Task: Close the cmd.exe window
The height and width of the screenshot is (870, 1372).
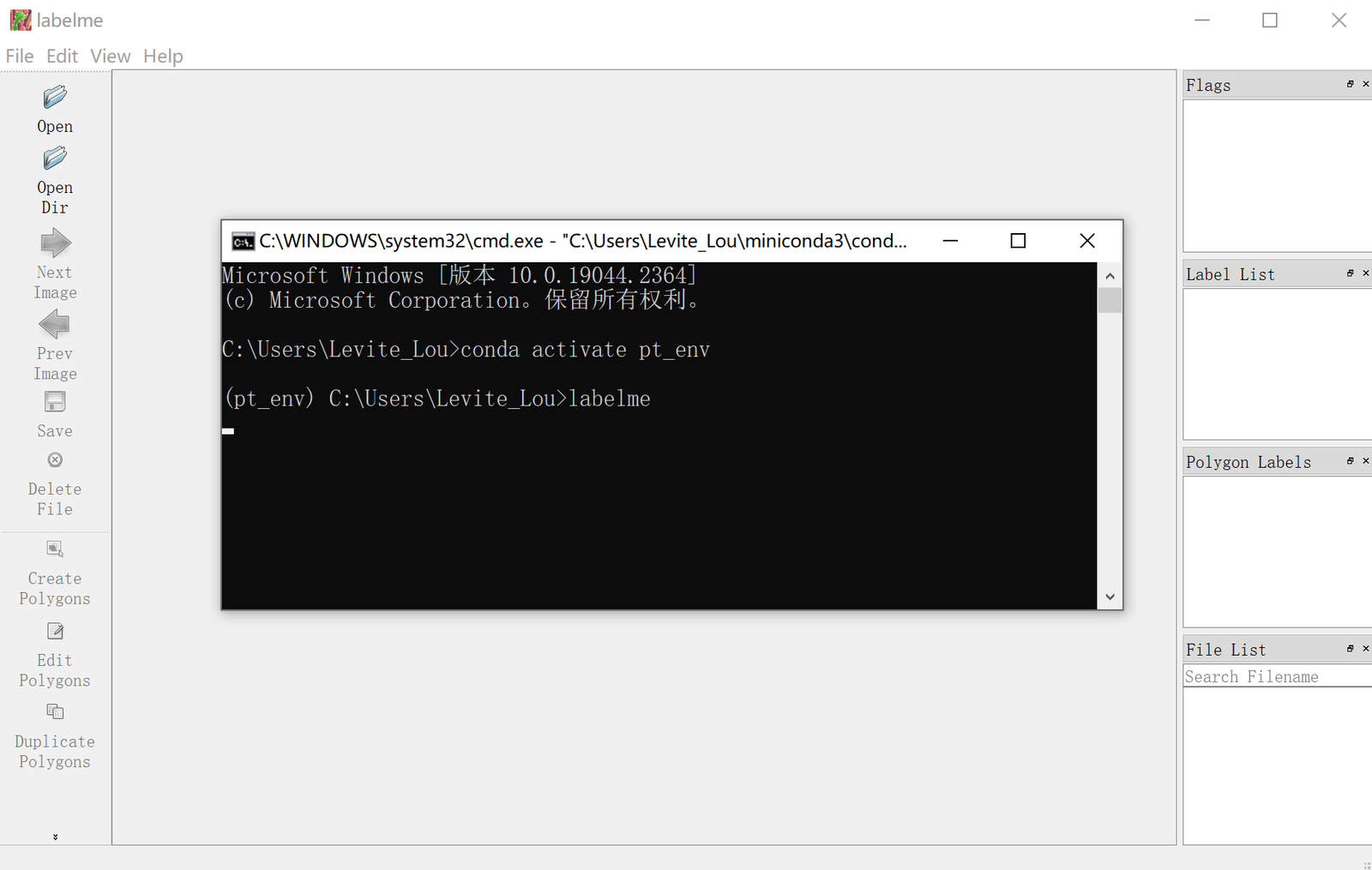Action: tap(1087, 241)
